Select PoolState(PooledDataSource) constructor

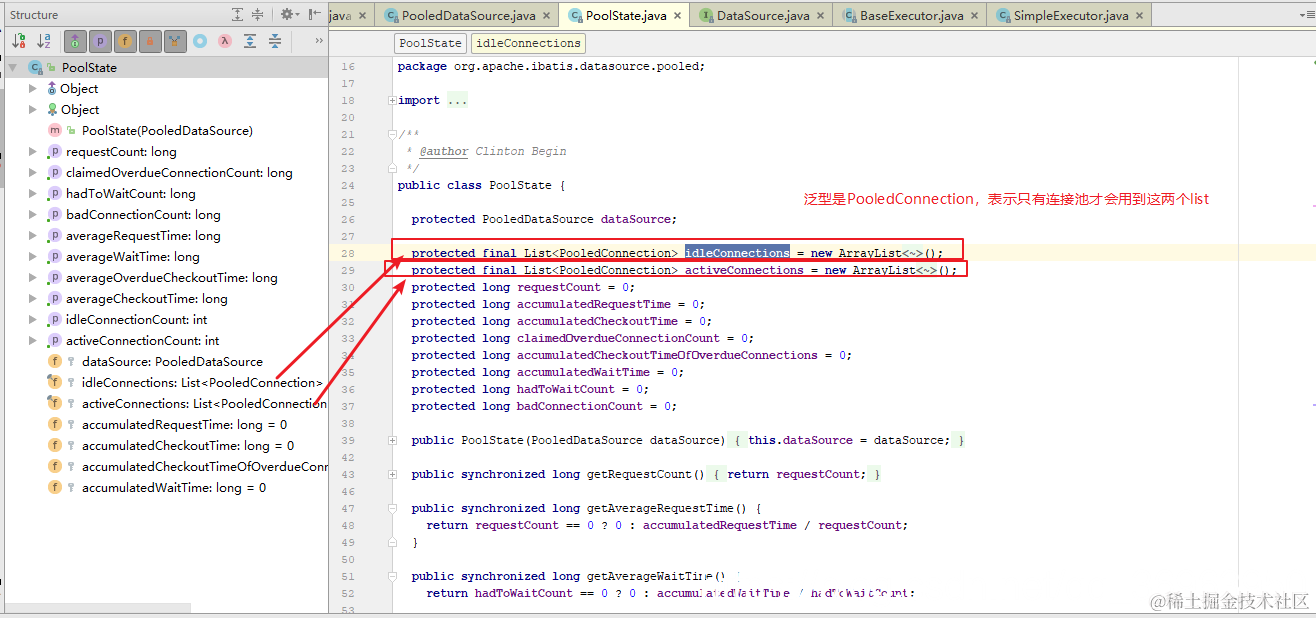167,131
